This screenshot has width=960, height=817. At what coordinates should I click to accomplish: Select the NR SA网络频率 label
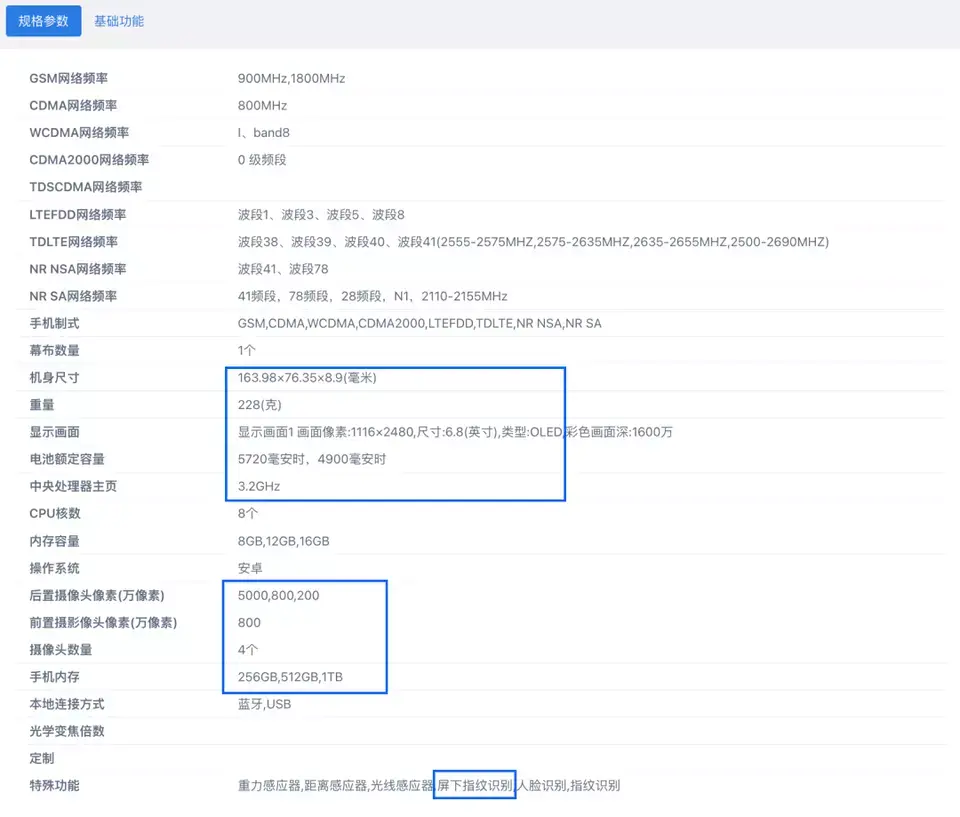coord(73,296)
